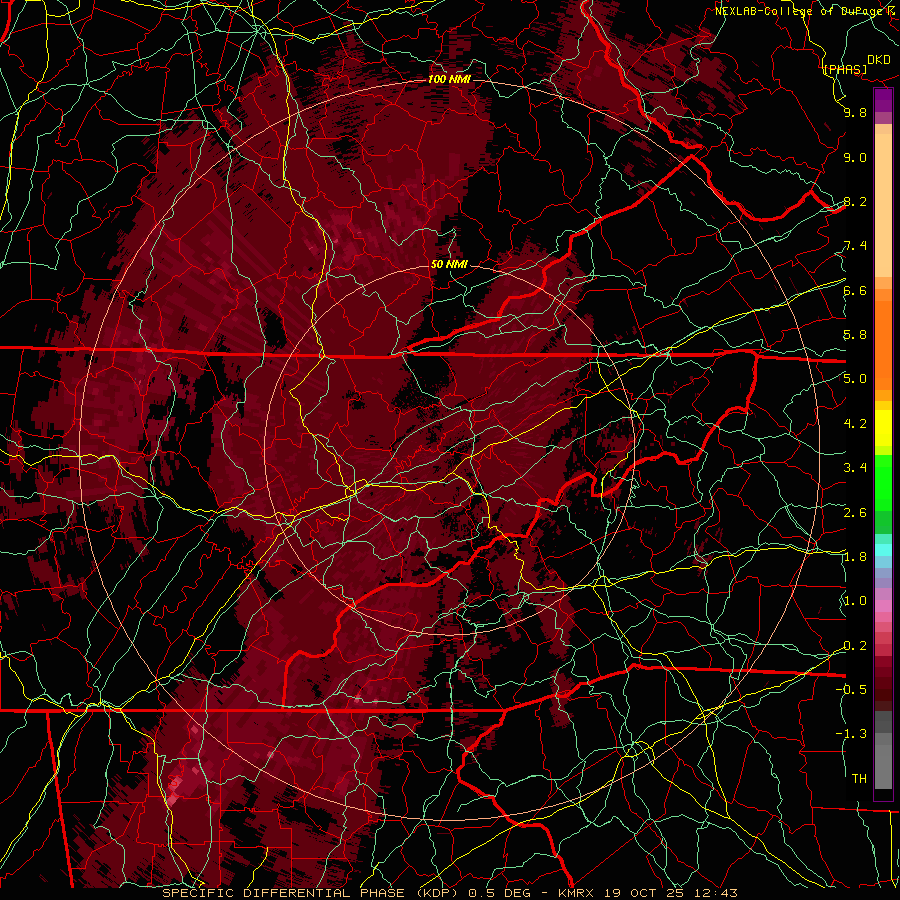
Task: Click the 5.0 value on the color scale
Action: coord(855,379)
